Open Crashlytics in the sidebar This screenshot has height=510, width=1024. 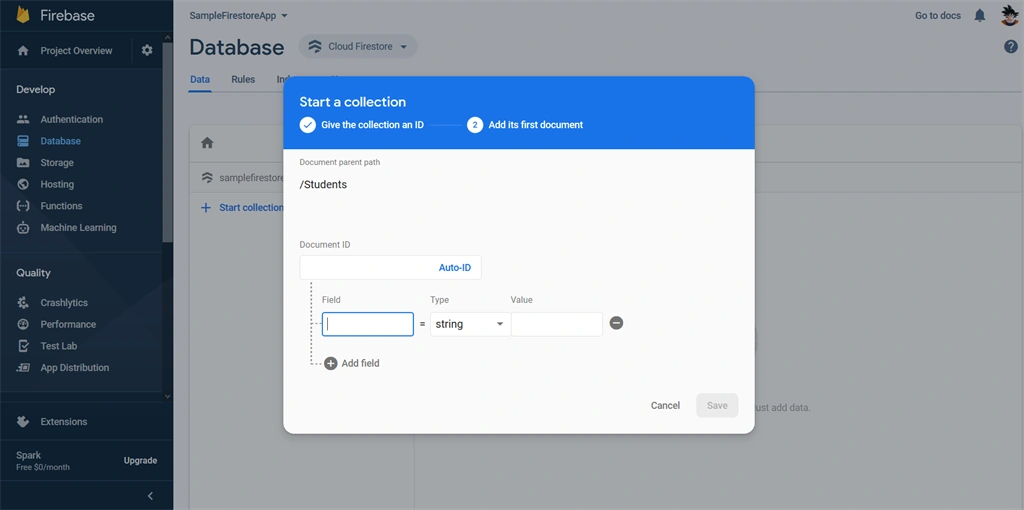[64, 302]
